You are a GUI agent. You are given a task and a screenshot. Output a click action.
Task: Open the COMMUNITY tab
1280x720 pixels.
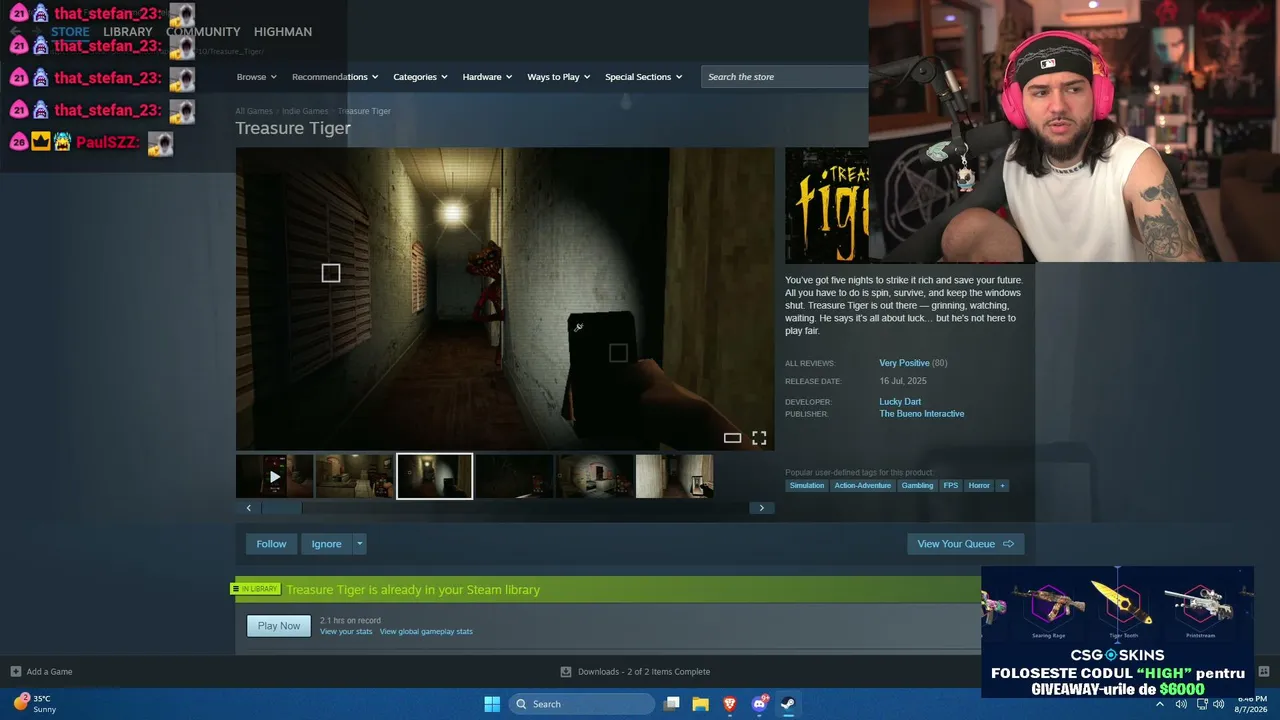tap(203, 32)
